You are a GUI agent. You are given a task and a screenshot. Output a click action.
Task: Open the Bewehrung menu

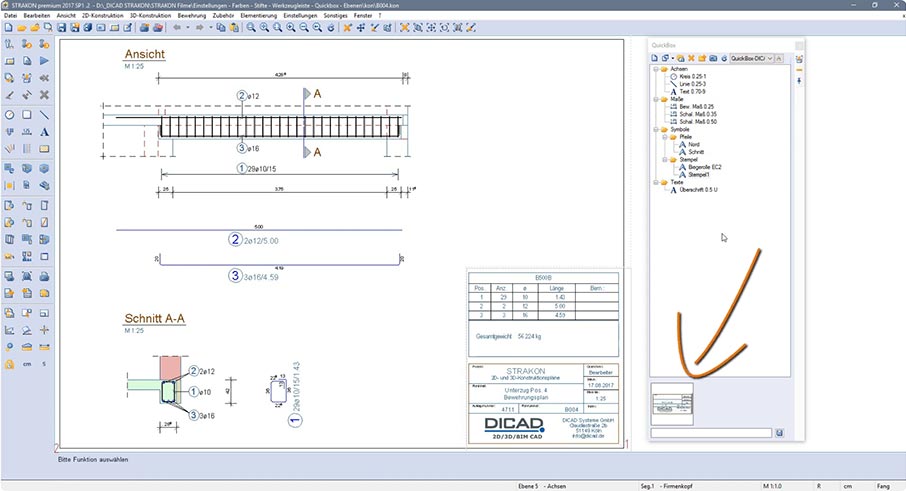click(x=191, y=16)
